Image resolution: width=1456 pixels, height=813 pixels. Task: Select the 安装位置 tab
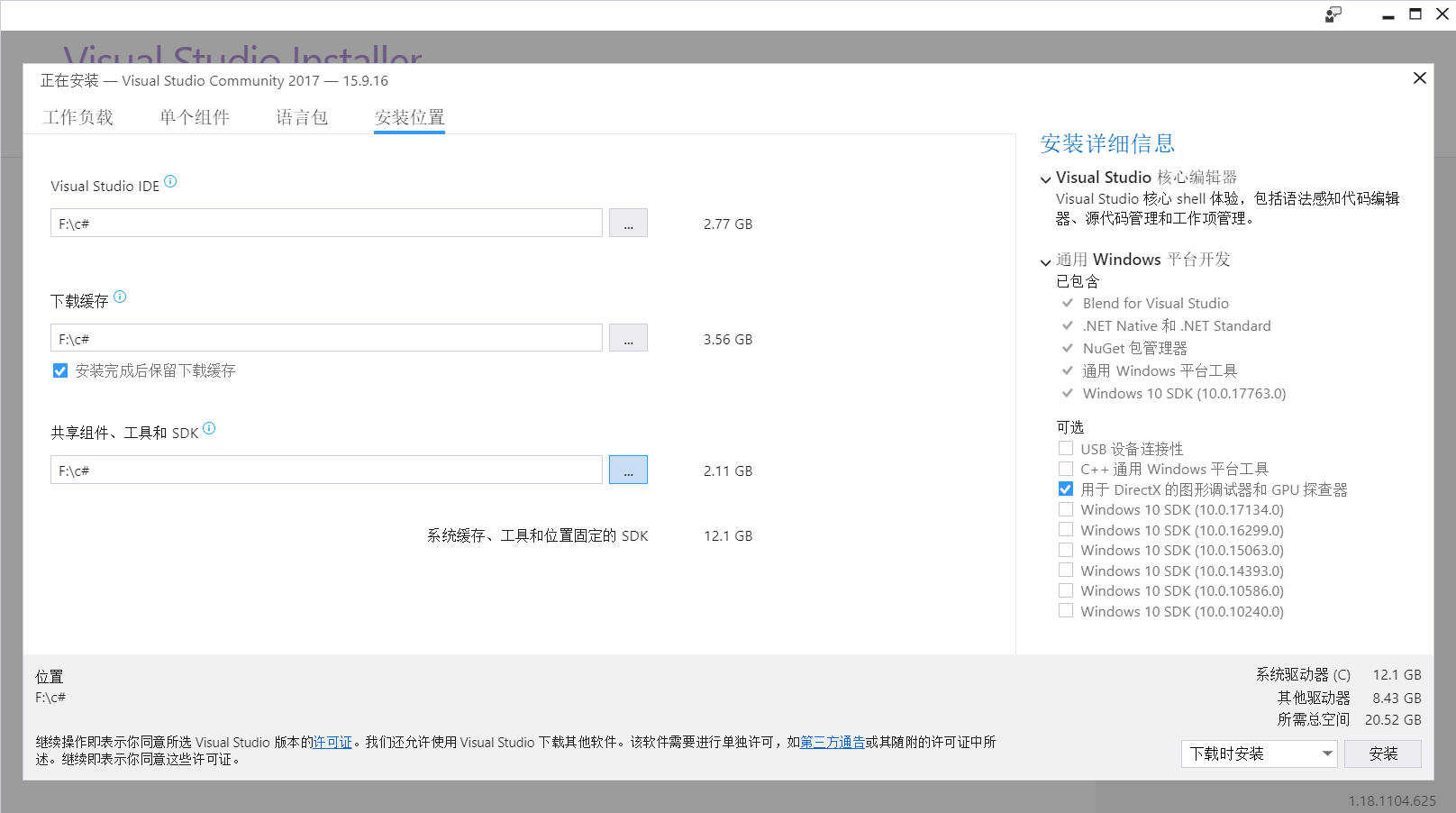[410, 117]
